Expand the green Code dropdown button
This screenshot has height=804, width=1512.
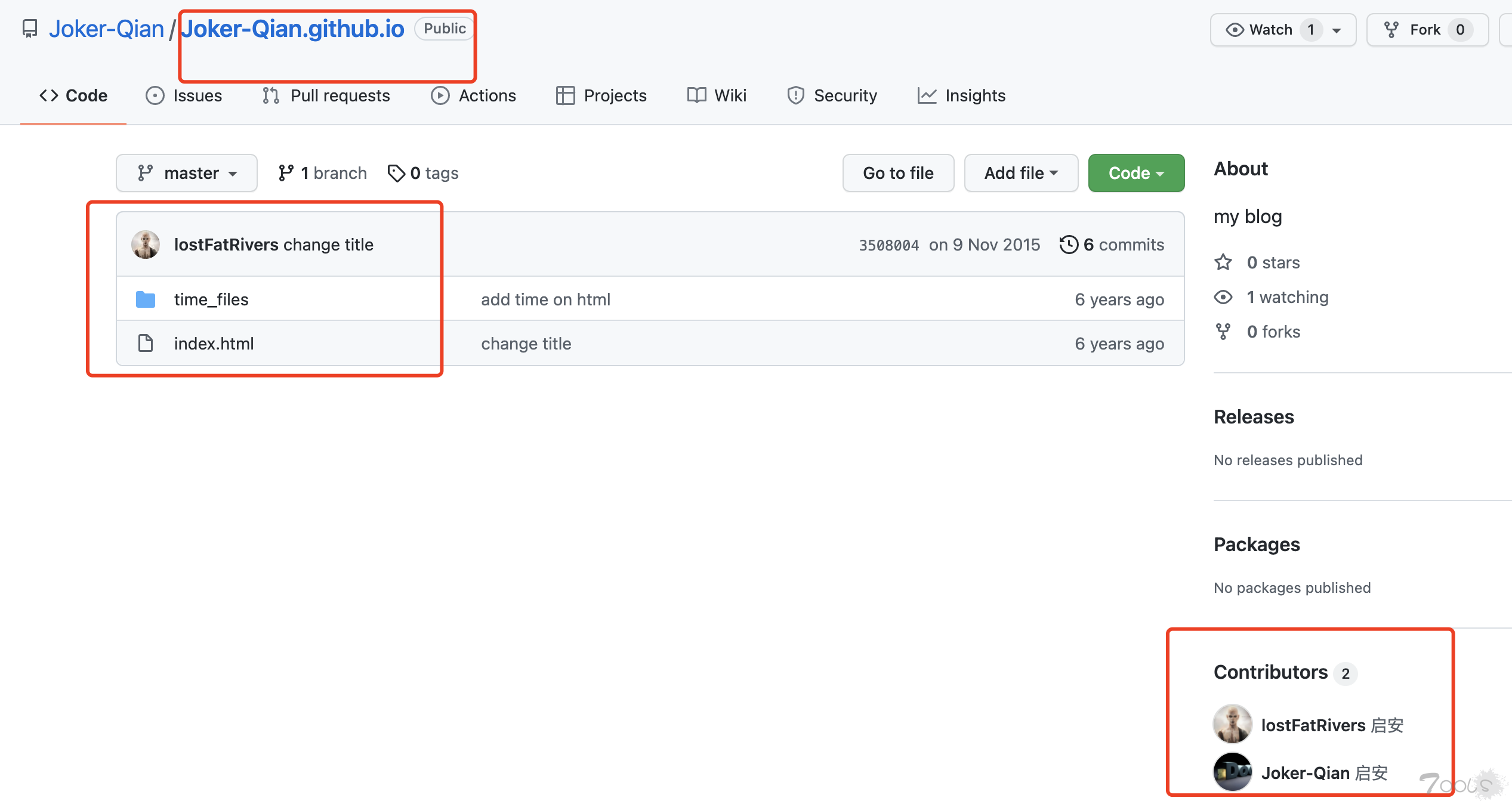1136,173
